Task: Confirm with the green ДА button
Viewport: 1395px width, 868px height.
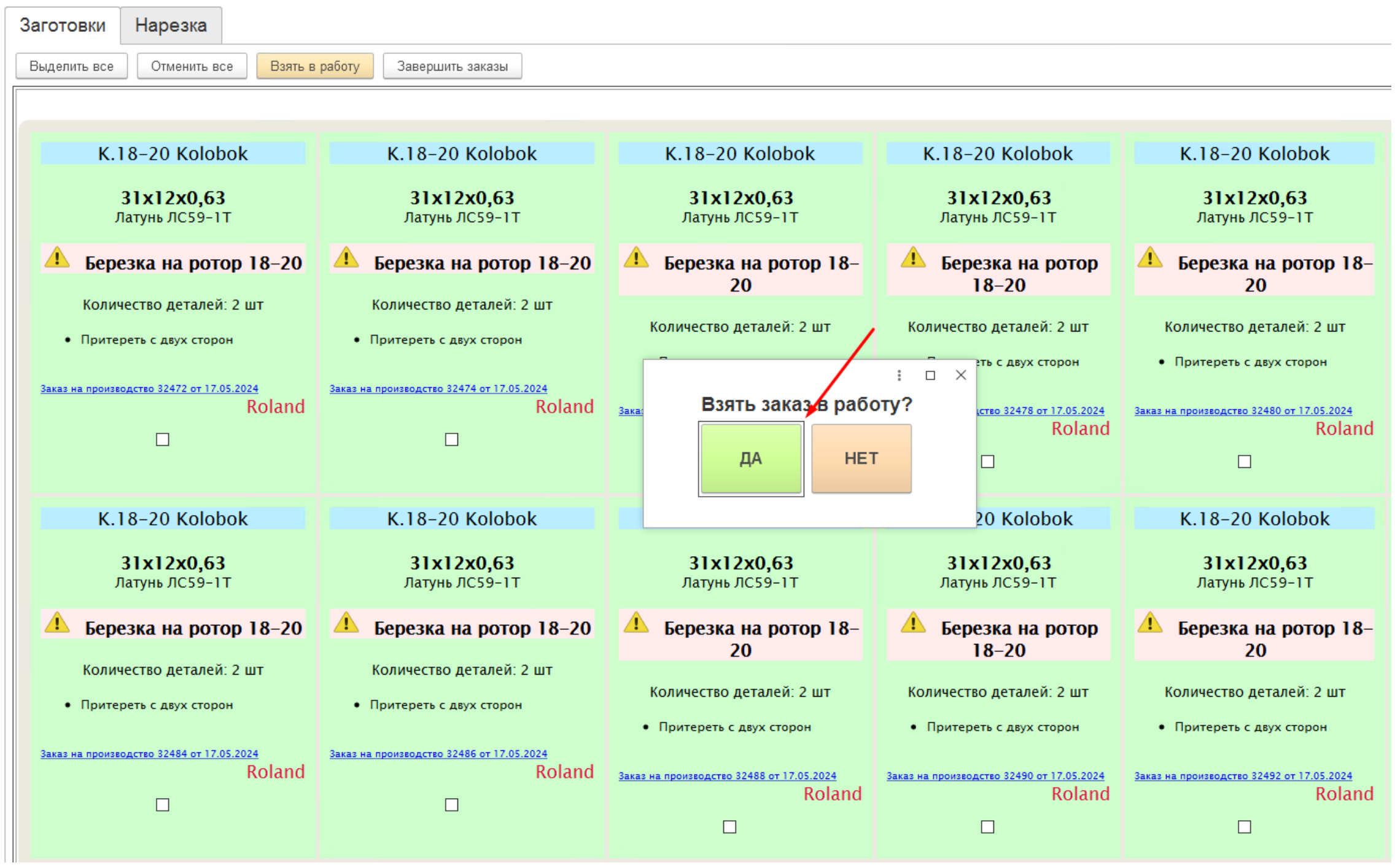Action: pos(750,459)
